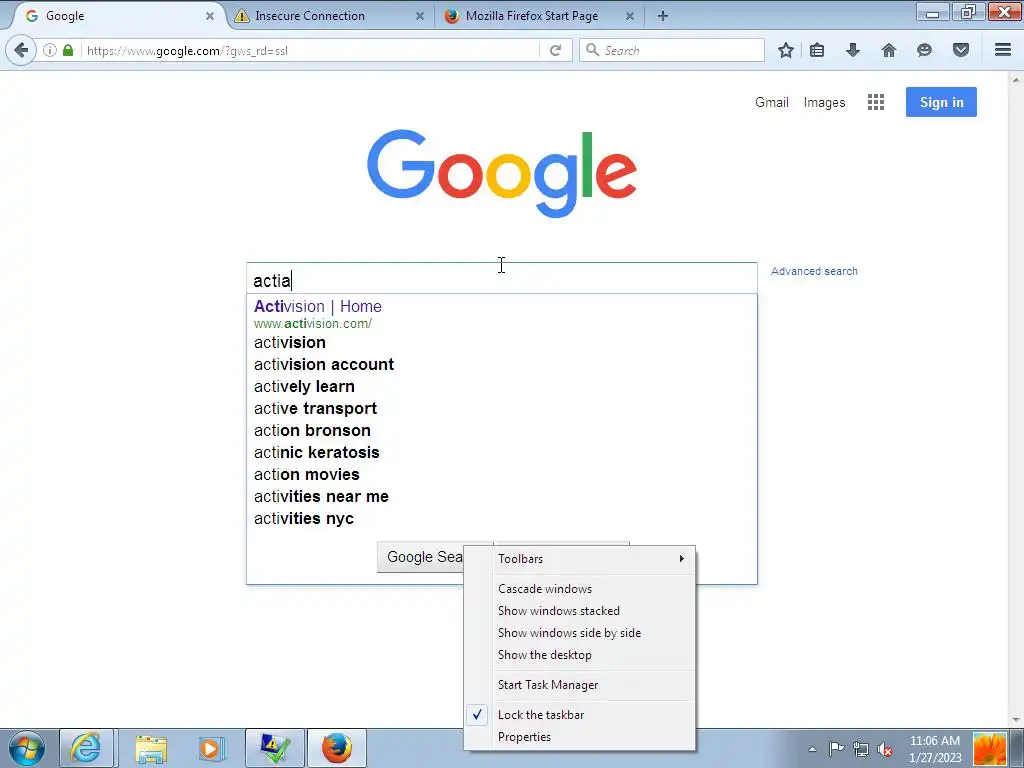Click the Firefox toolbar Search field
The height and width of the screenshot is (768, 1024).
pyautogui.click(x=671, y=50)
